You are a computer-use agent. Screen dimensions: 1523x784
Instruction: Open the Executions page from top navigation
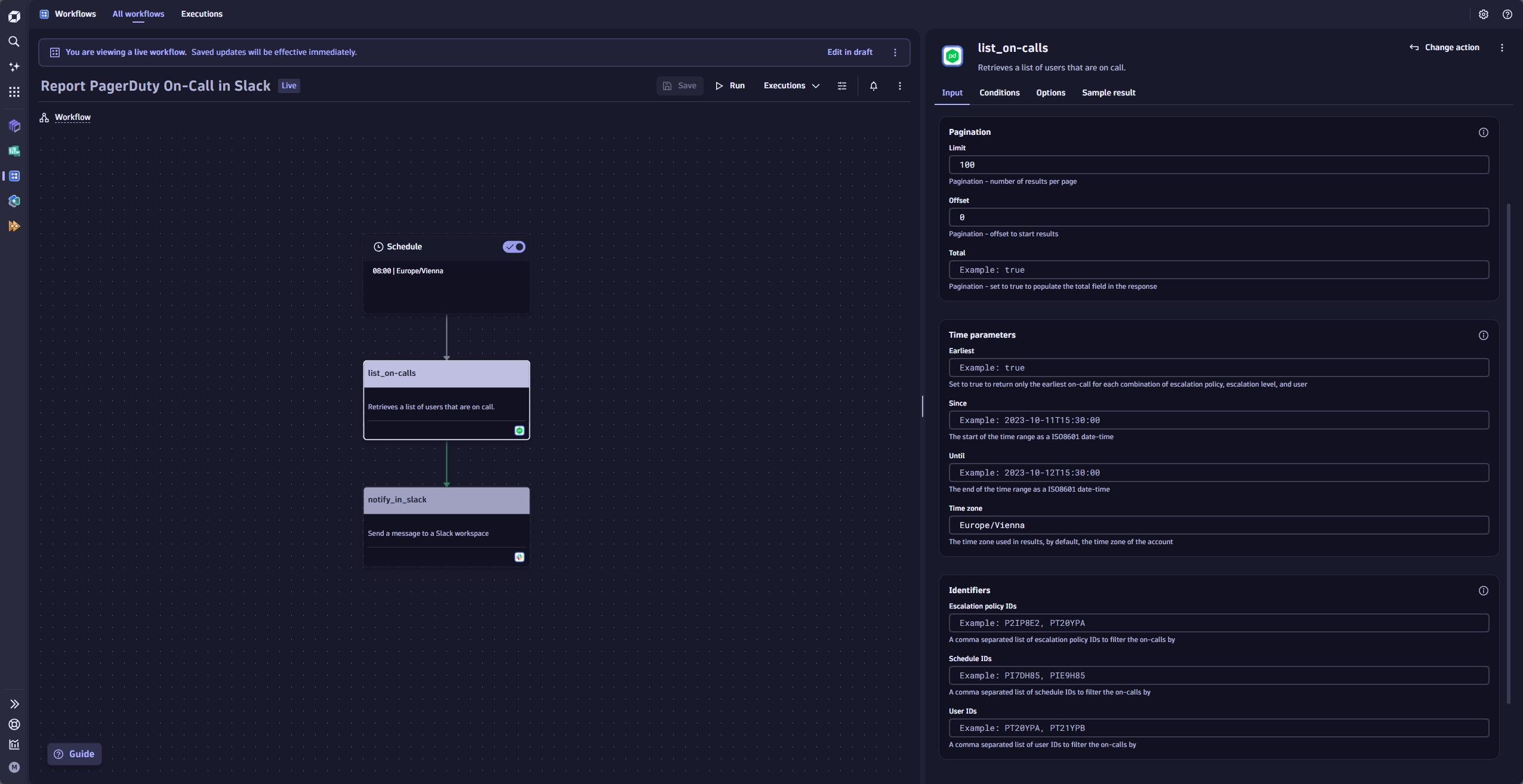pos(202,13)
